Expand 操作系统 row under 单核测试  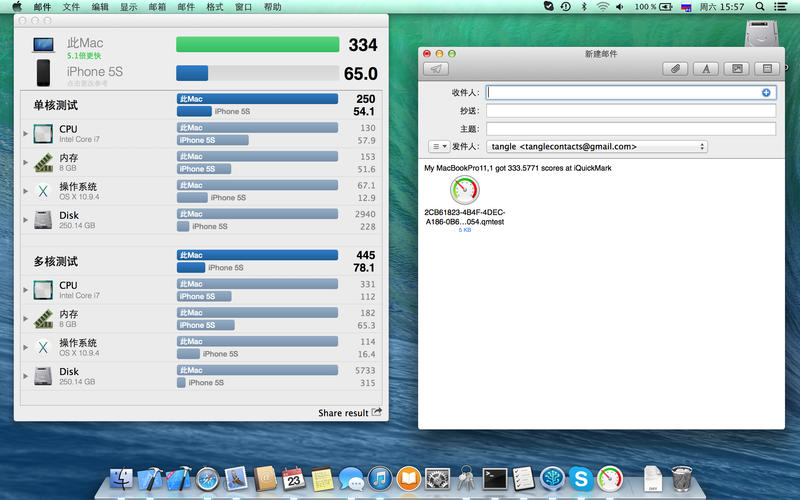pyautogui.click(x=25, y=191)
